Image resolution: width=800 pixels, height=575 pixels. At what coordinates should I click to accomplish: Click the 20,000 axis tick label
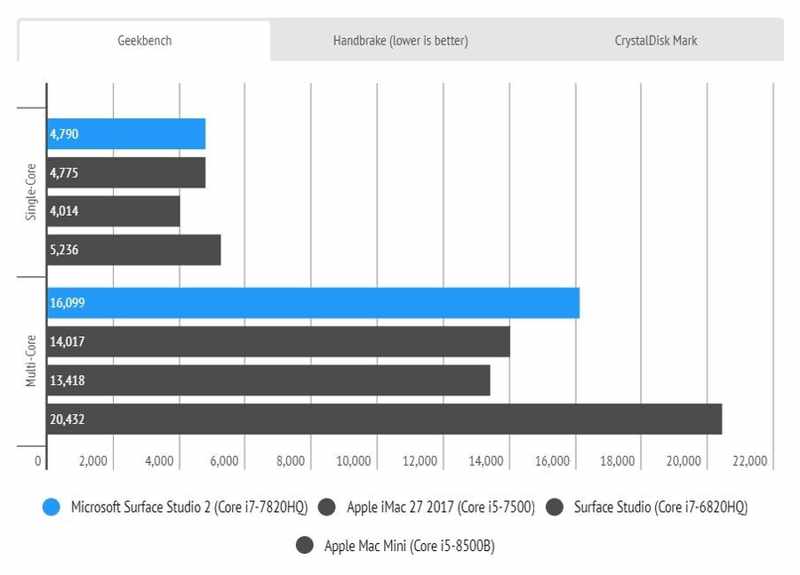pos(683,461)
